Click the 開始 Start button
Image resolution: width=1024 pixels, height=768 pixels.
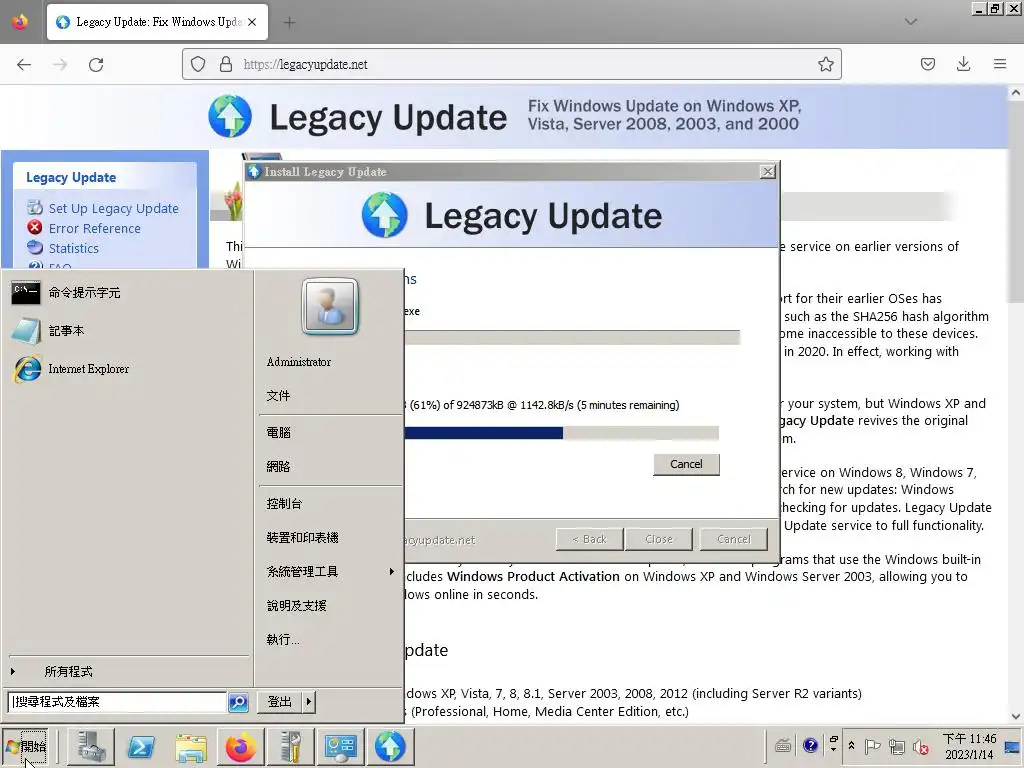26,746
